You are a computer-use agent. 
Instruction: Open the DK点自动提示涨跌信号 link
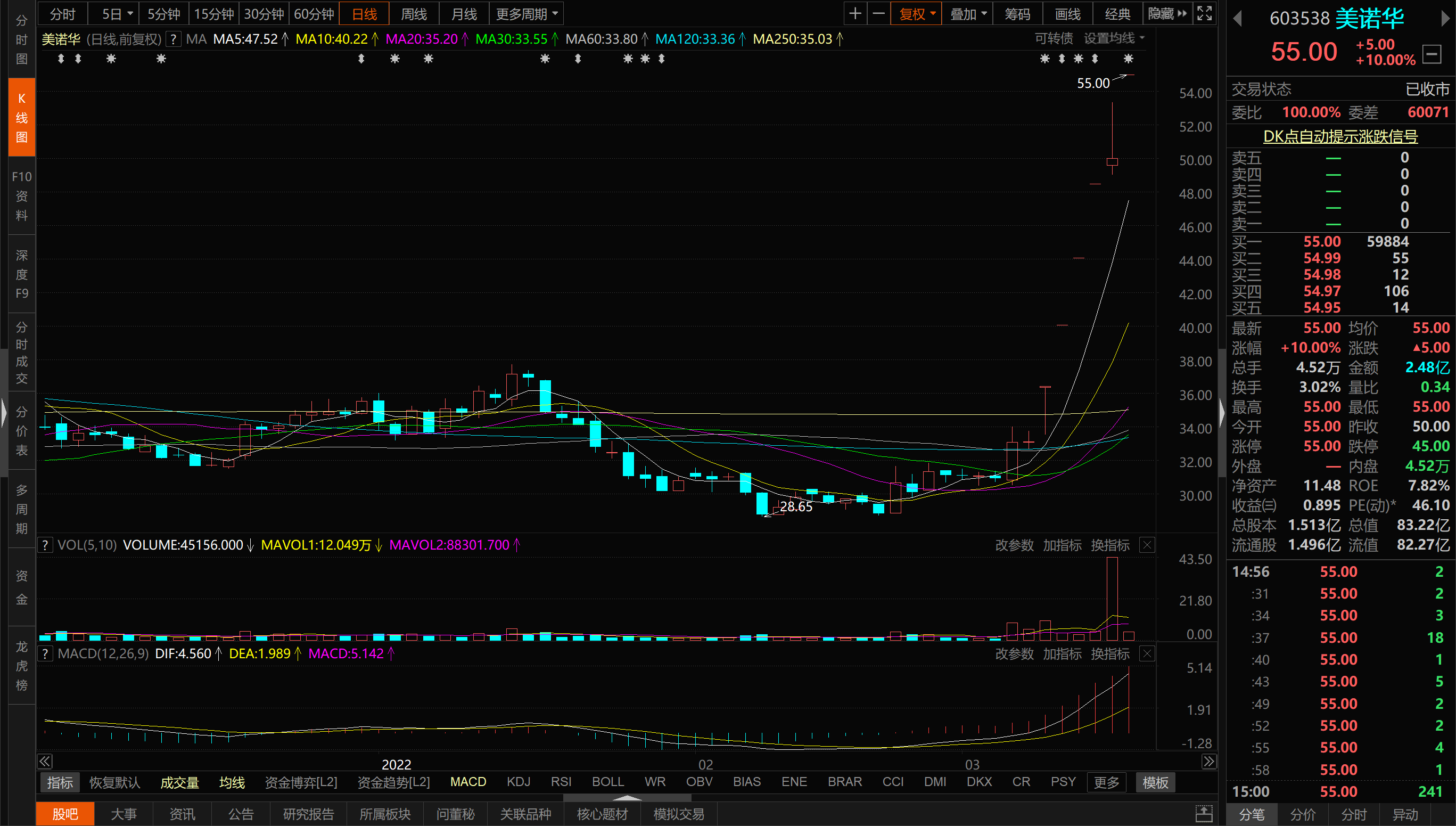point(1340,136)
